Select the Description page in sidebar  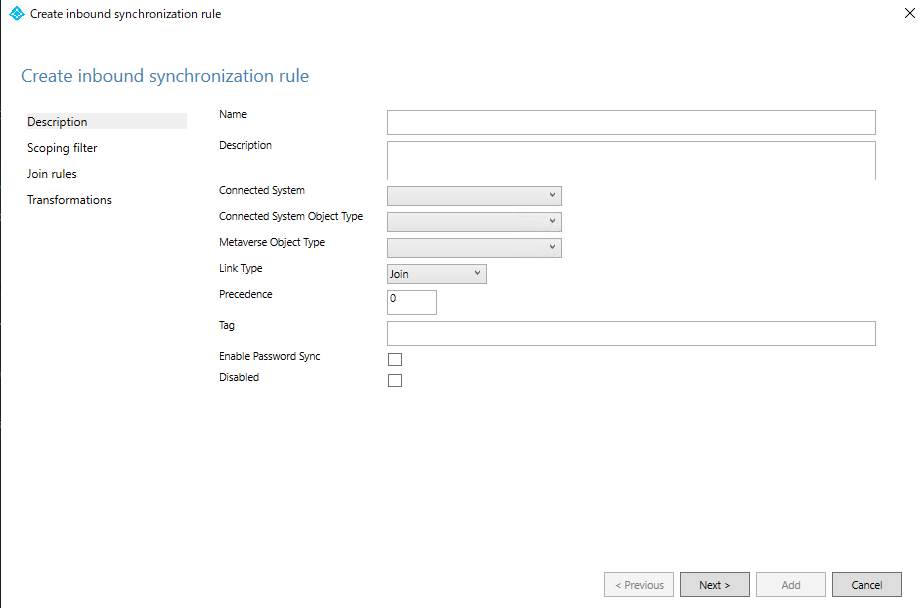[58, 122]
